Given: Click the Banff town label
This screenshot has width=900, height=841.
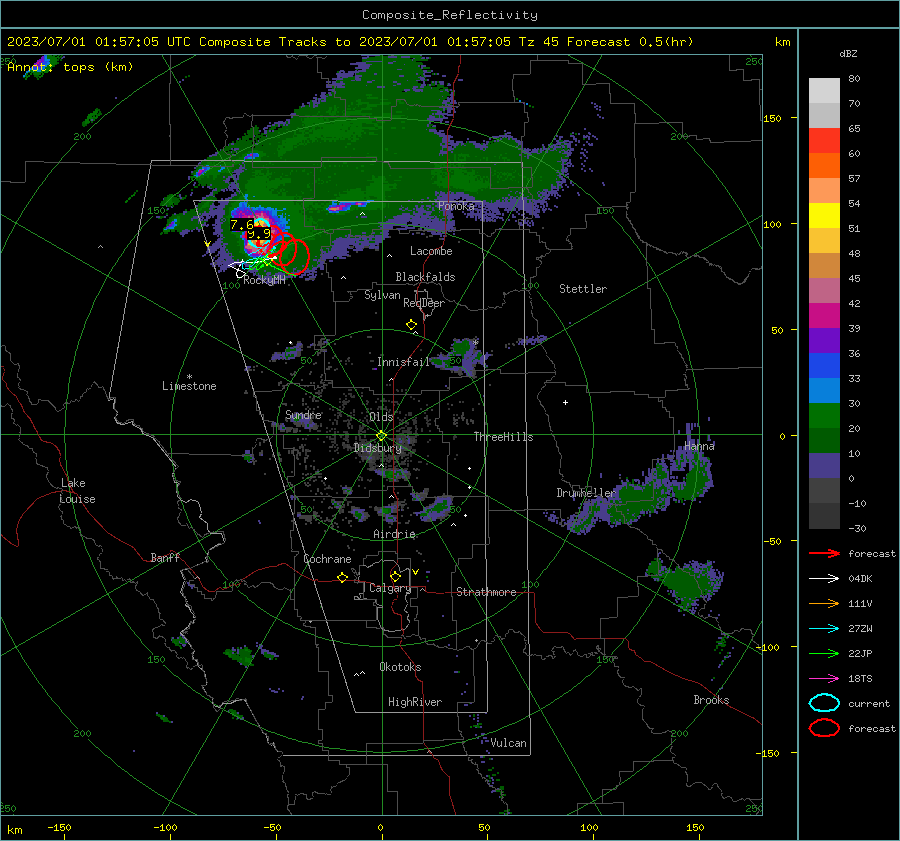Looking at the screenshot, I should coord(165,557).
